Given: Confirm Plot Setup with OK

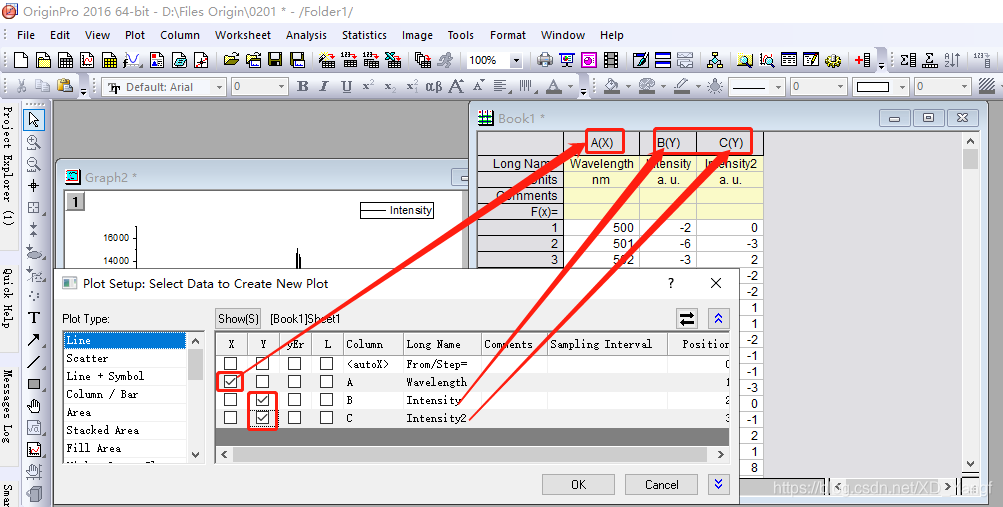Looking at the screenshot, I should click(x=578, y=485).
